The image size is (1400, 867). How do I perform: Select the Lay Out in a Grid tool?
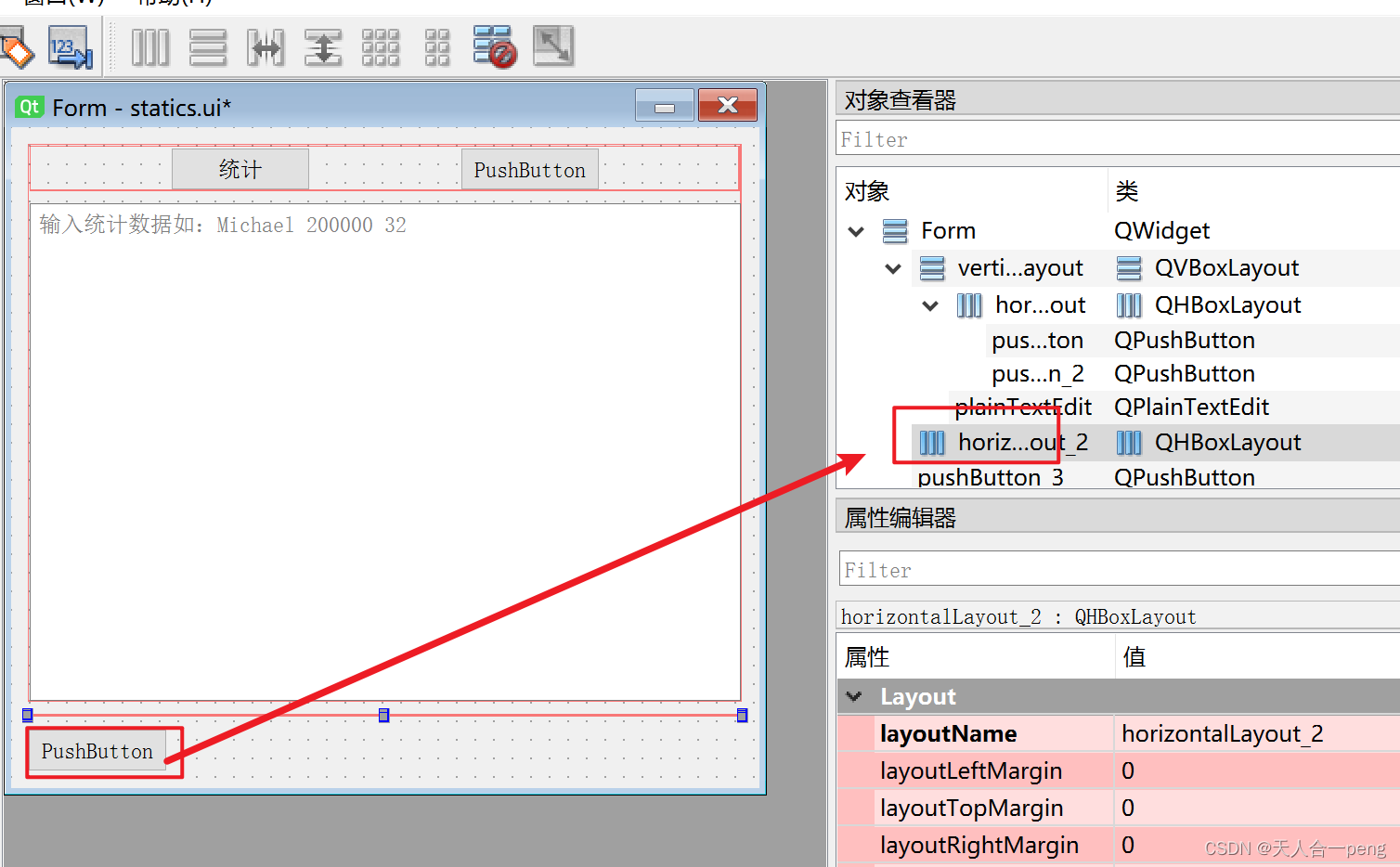point(381,46)
